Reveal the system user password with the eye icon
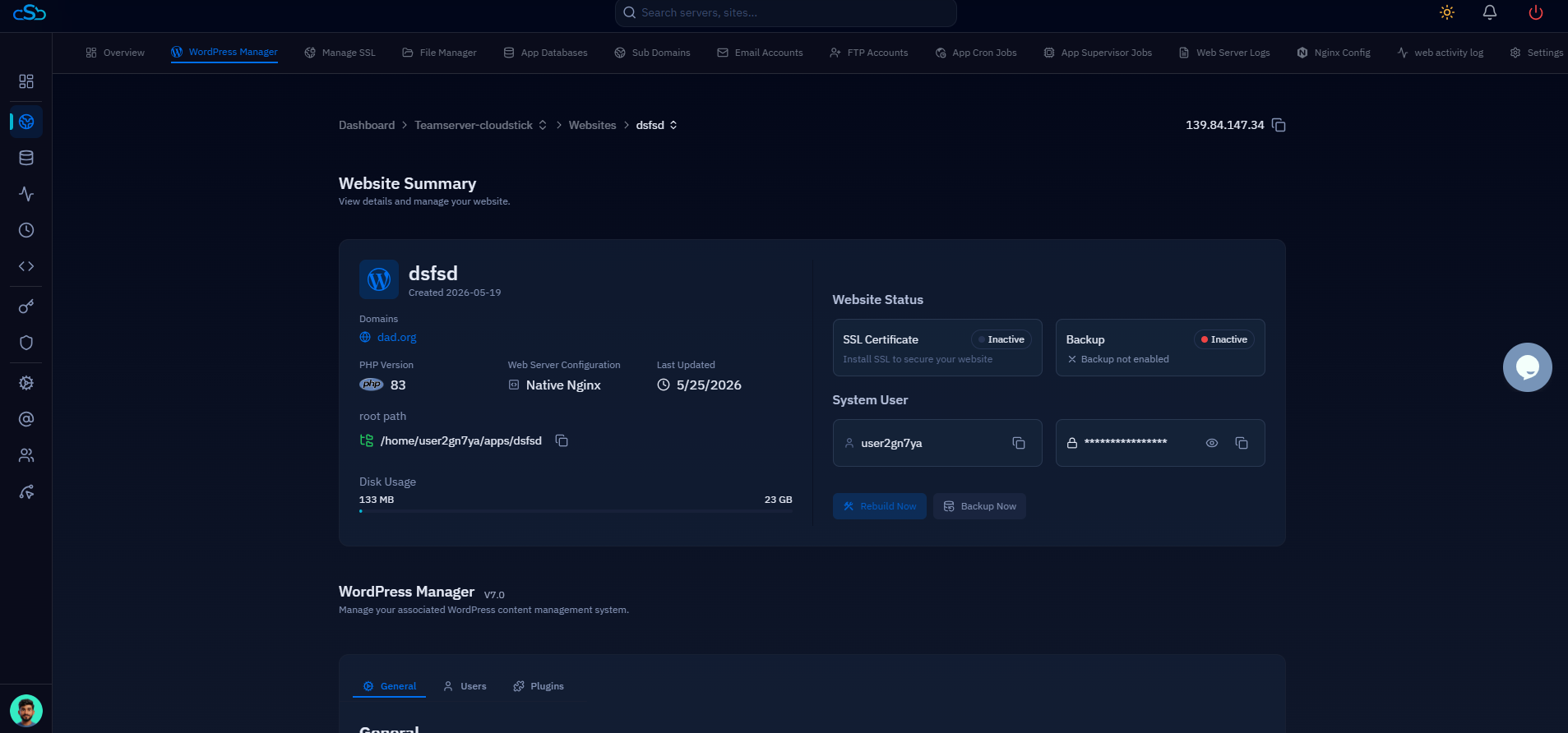1568x733 pixels. (x=1212, y=443)
